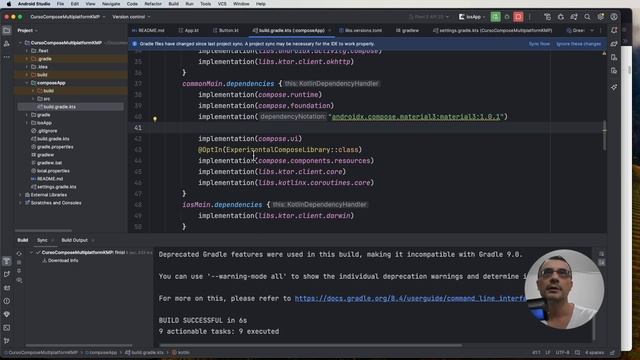
Task: Open More tool windows ellipsis icon
Action: 7,57
